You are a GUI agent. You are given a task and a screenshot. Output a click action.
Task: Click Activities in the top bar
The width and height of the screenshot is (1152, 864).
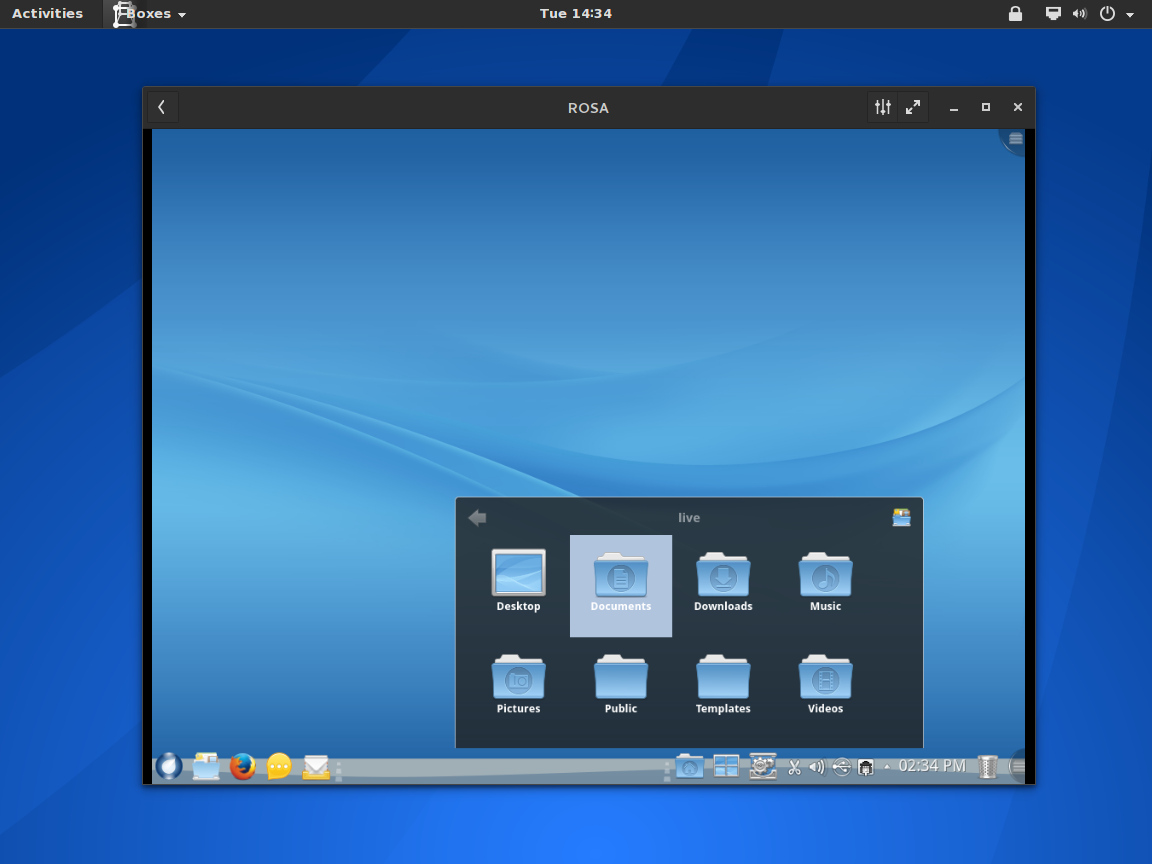(x=48, y=13)
